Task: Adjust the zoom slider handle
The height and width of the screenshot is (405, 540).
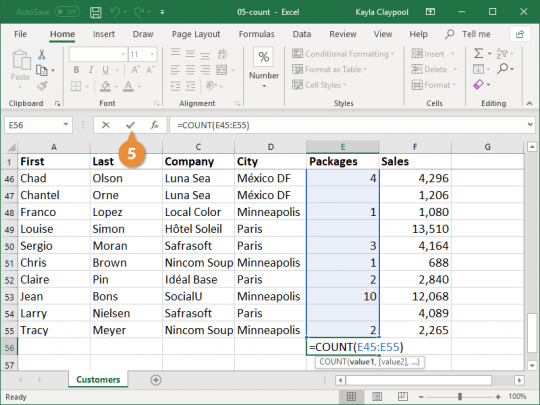Action: 460,396
